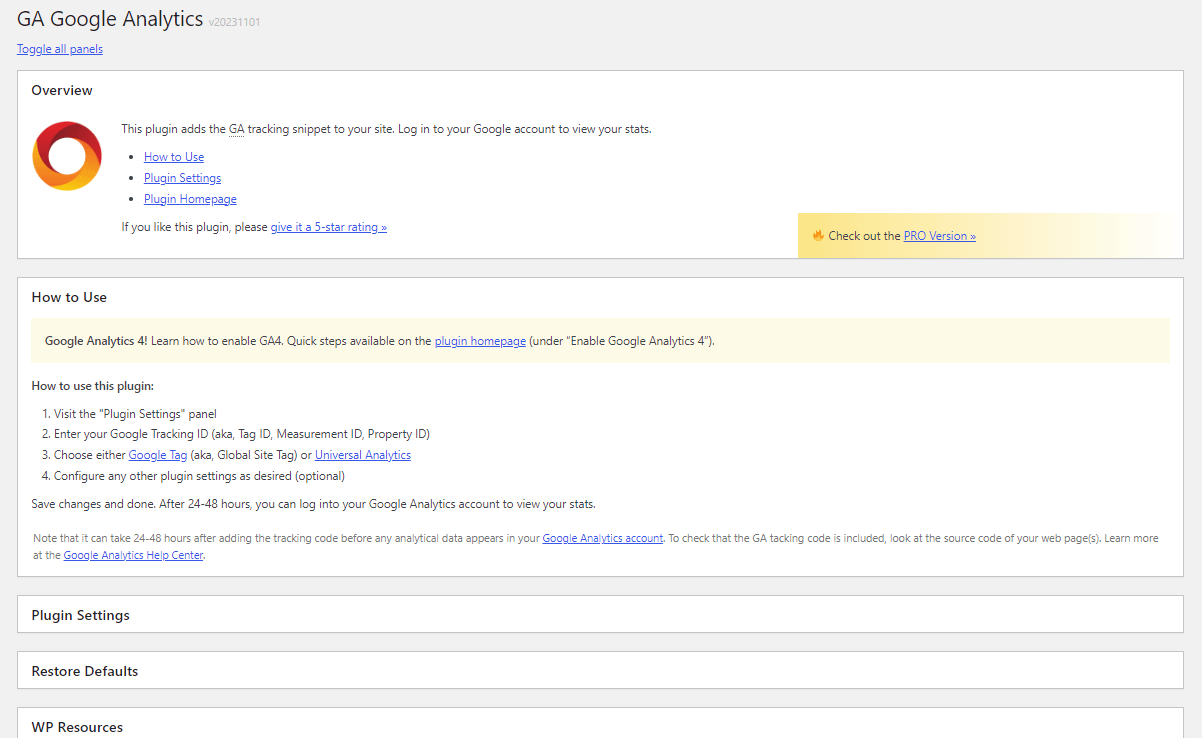The width and height of the screenshot is (1202, 738).
Task: Click the 'How to use this plugin:' heading
Action: coord(93,386)
